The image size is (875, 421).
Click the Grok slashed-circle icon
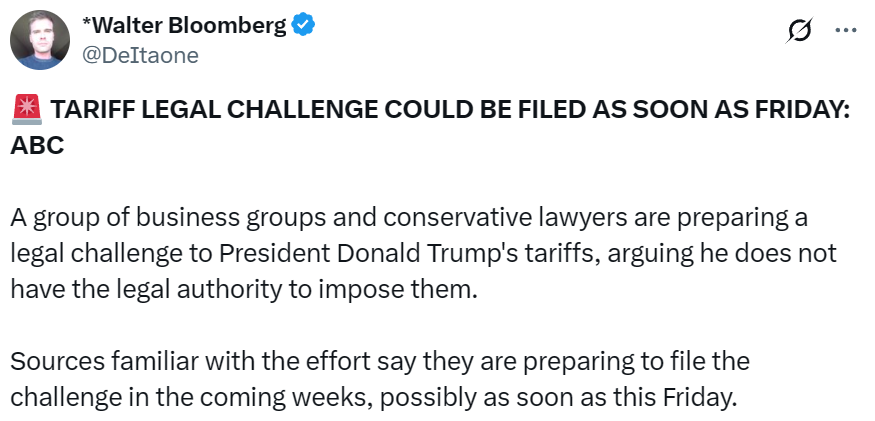[799, 33]
